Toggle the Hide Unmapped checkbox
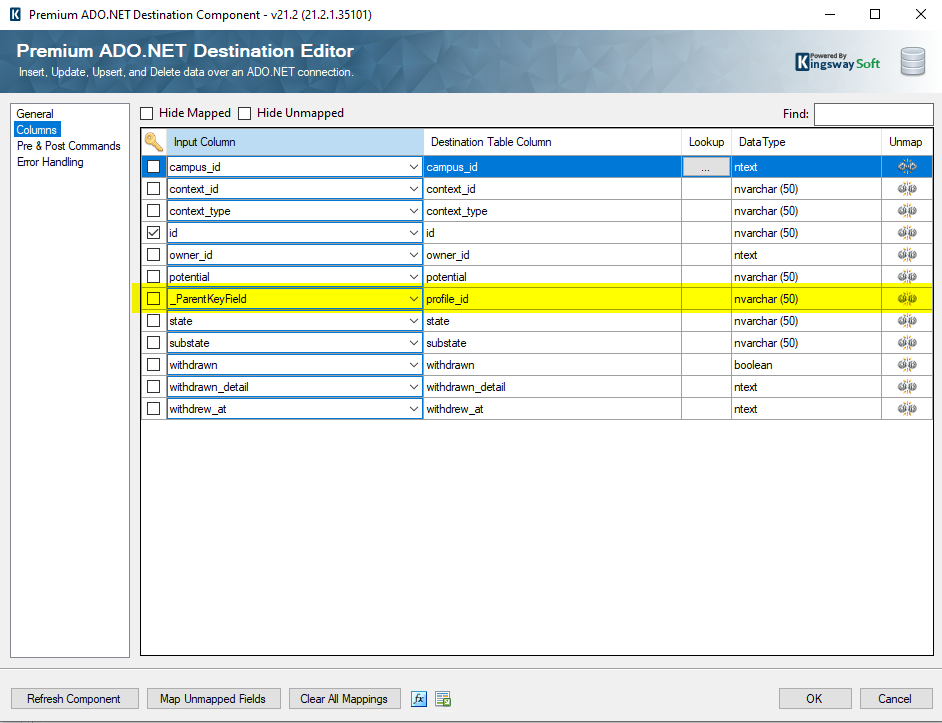942x723 pixels. [245, 113]
